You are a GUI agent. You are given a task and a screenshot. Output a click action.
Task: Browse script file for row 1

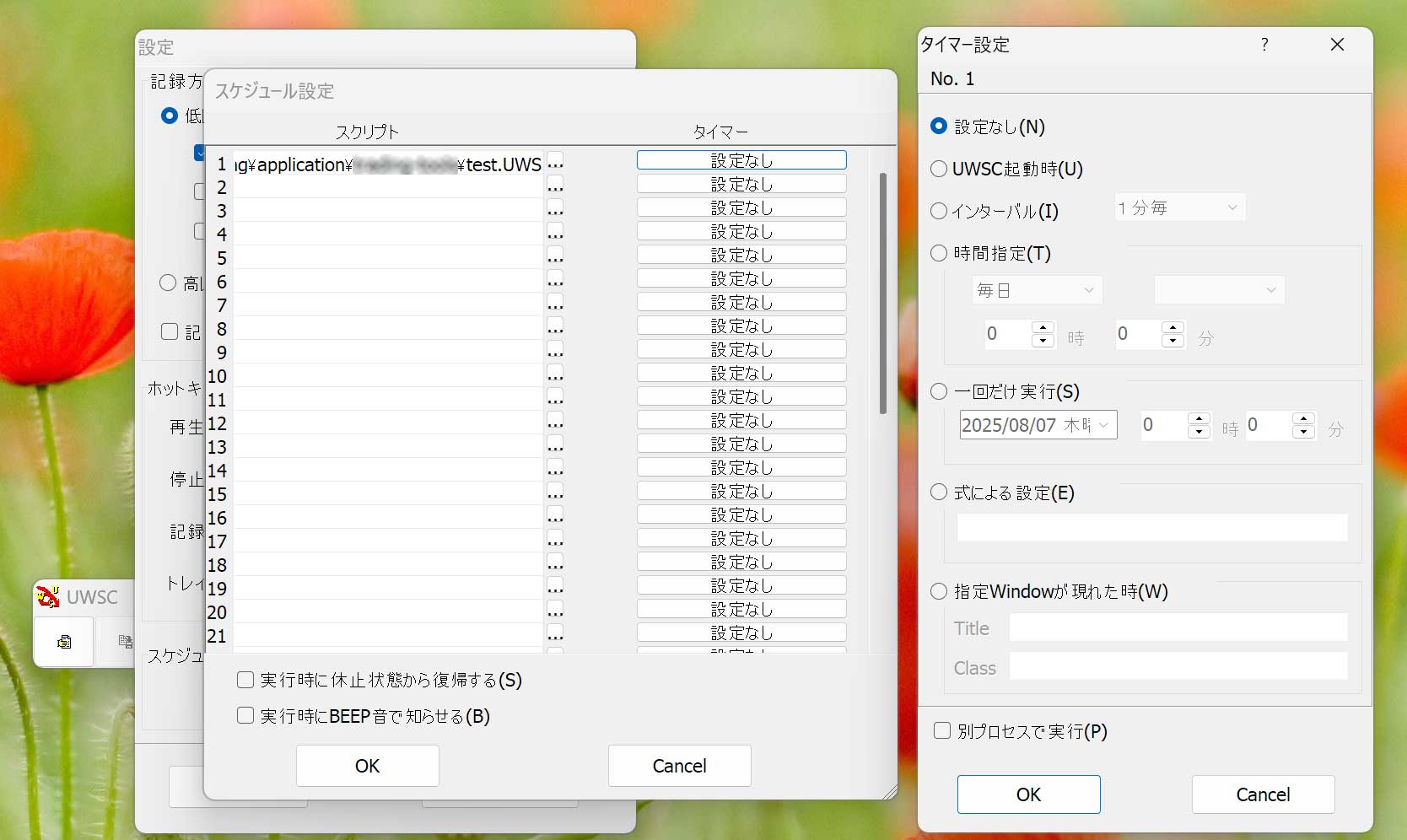tap(555, 164)
